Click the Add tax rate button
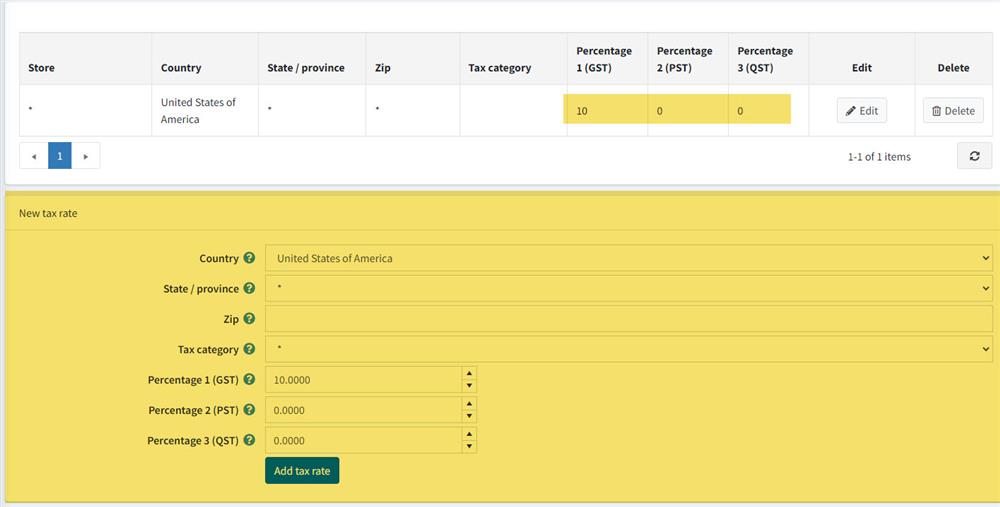 click(x=302, y=471)
